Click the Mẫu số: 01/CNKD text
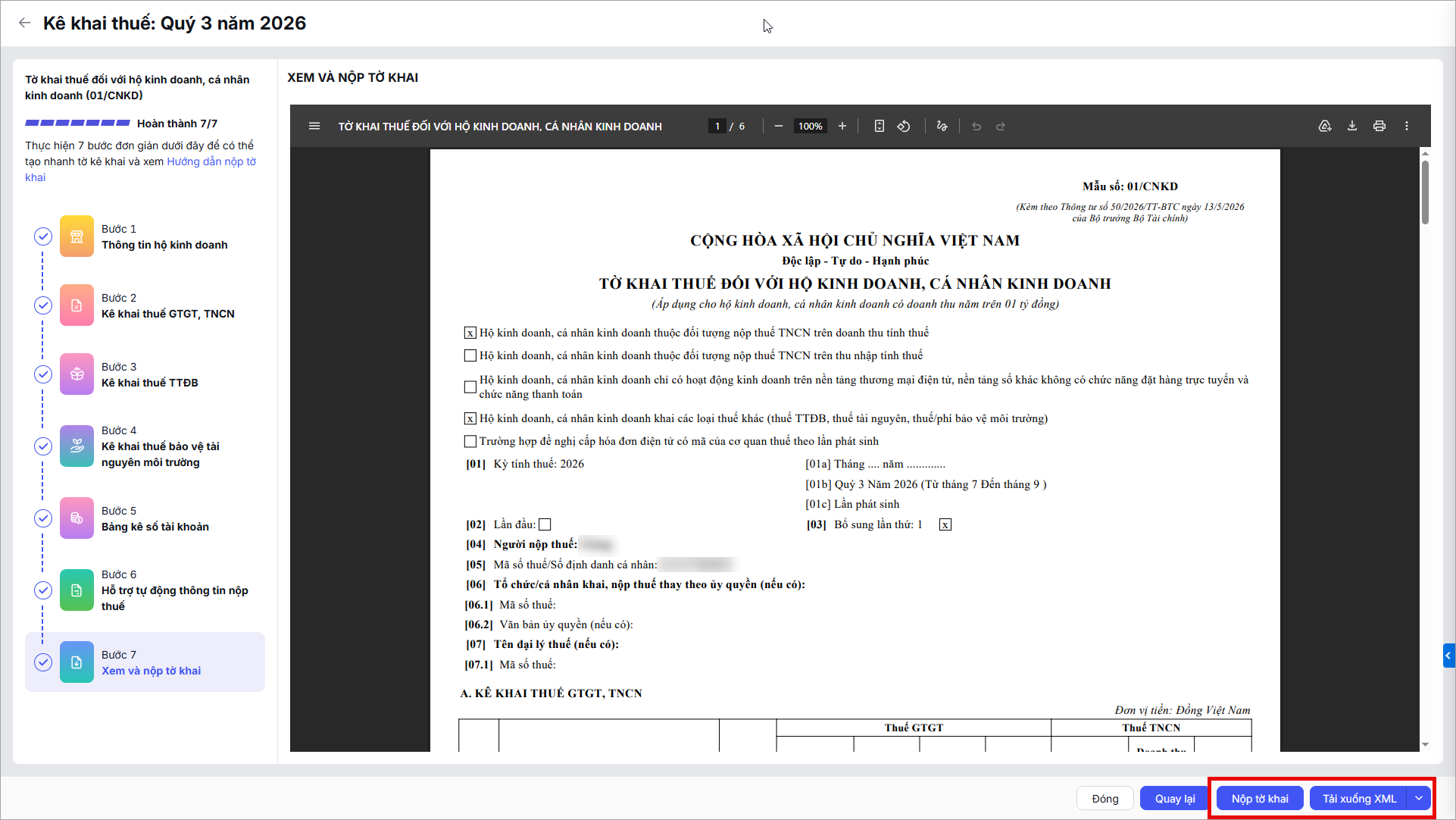This screenshot has width=1456, height=820. (1130, 186)
